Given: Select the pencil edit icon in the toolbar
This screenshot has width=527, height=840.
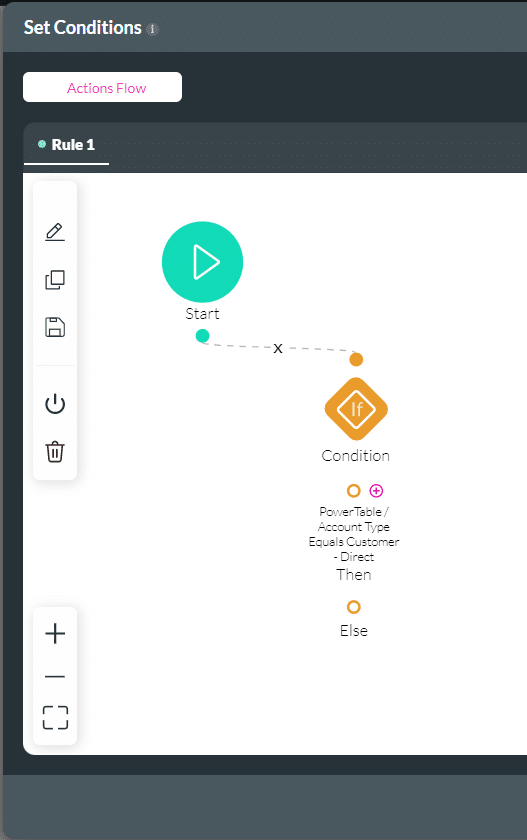Looking at the screenshot, I should click(55, 232).
